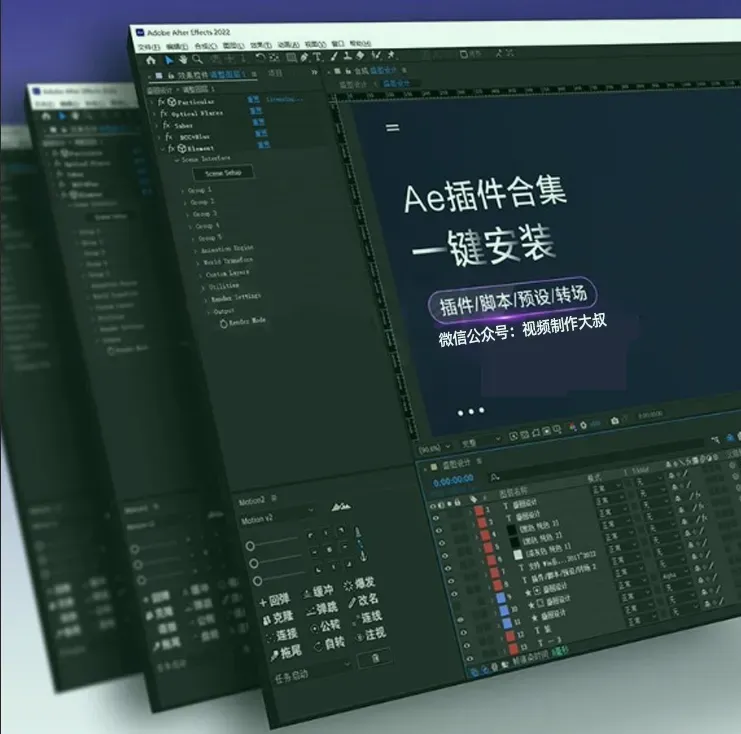The height and width of the screenshot is (734, 741).
Task: Click the timeline layer search magnifier icon
Action: 495,477
